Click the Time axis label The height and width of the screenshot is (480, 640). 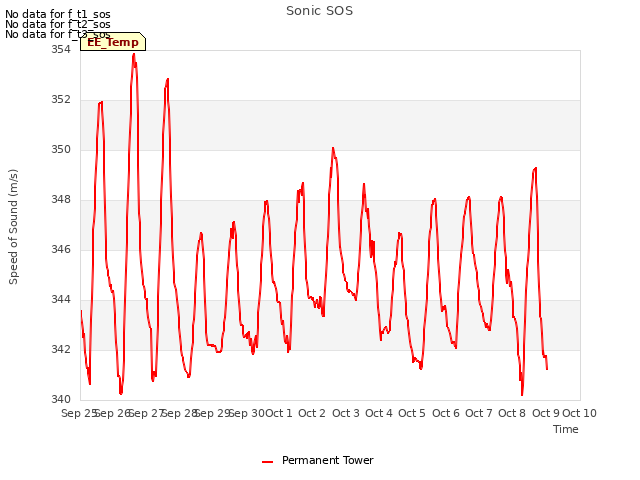tap(566, 429)
